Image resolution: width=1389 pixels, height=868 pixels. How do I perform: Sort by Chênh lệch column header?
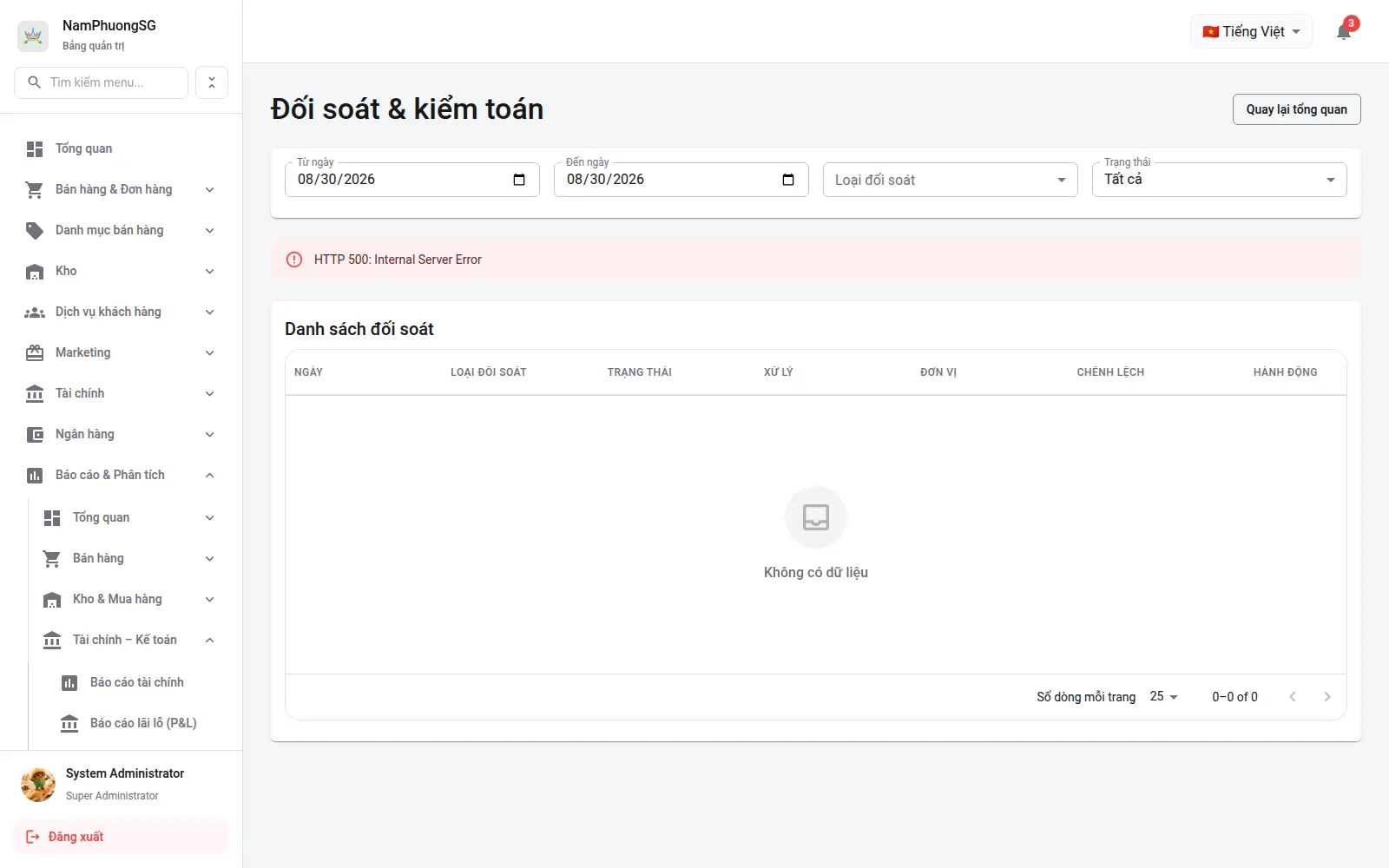click(1110, 372)
